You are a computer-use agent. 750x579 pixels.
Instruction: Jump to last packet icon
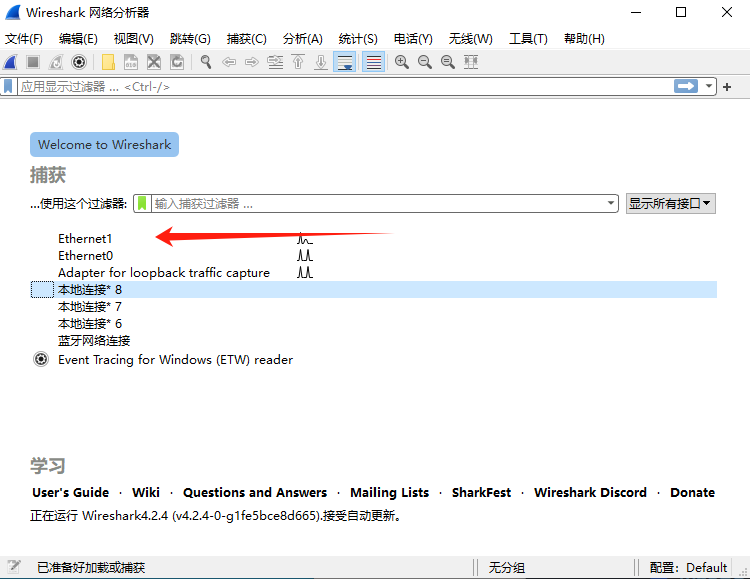click(x=321, y=62)
